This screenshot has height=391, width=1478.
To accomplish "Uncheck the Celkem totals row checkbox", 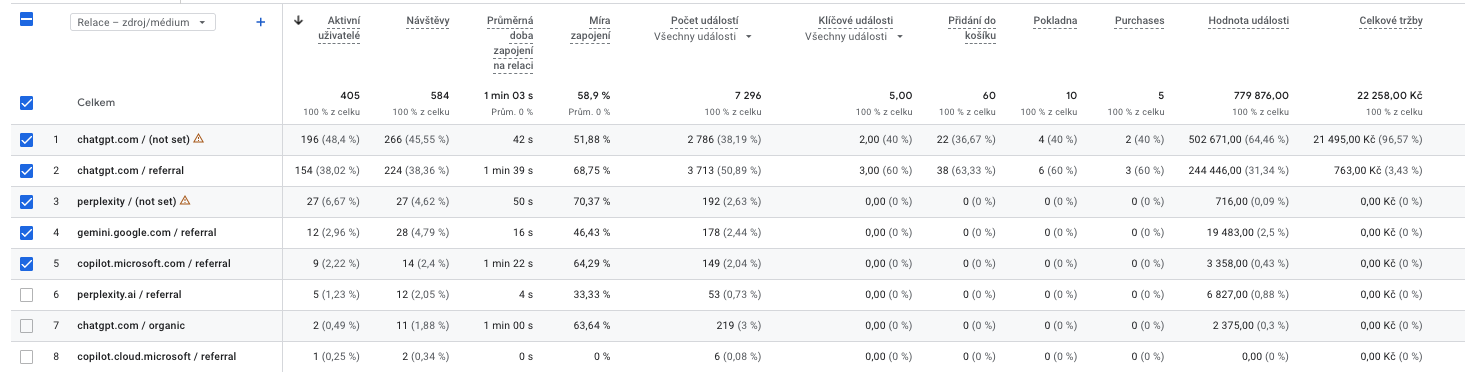I will click(x=27, y=102).
